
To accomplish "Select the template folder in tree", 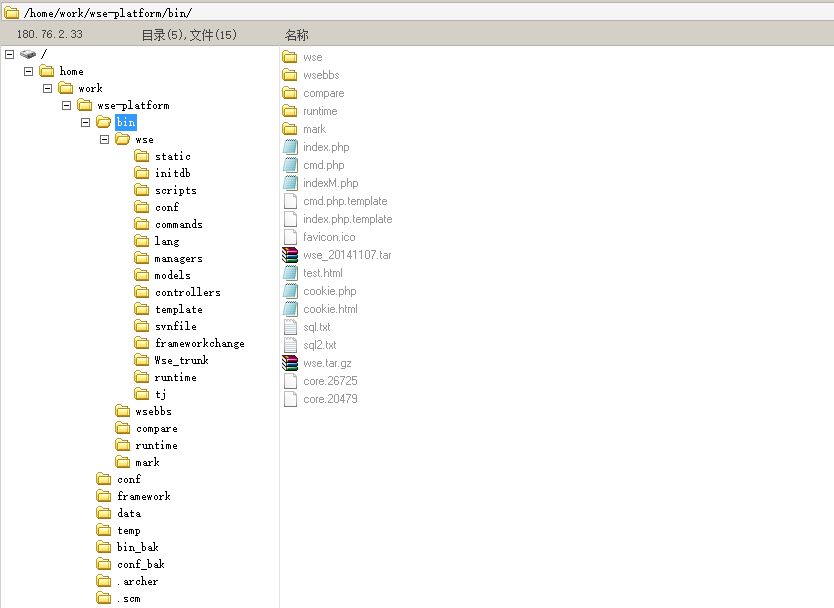I will point(179,310).
